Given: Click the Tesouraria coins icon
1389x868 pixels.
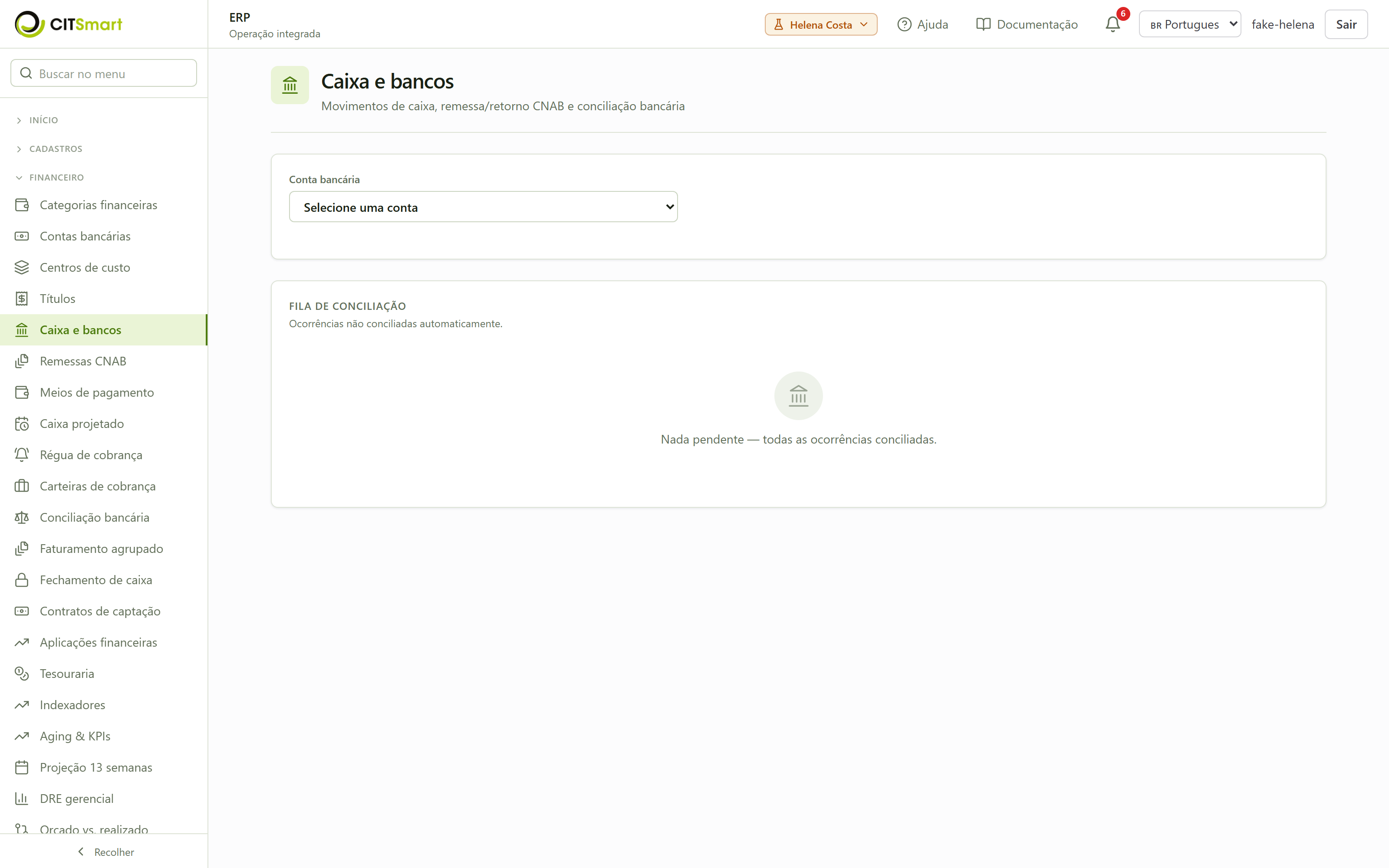Looking at the screenshot, I should pos(22,674).
